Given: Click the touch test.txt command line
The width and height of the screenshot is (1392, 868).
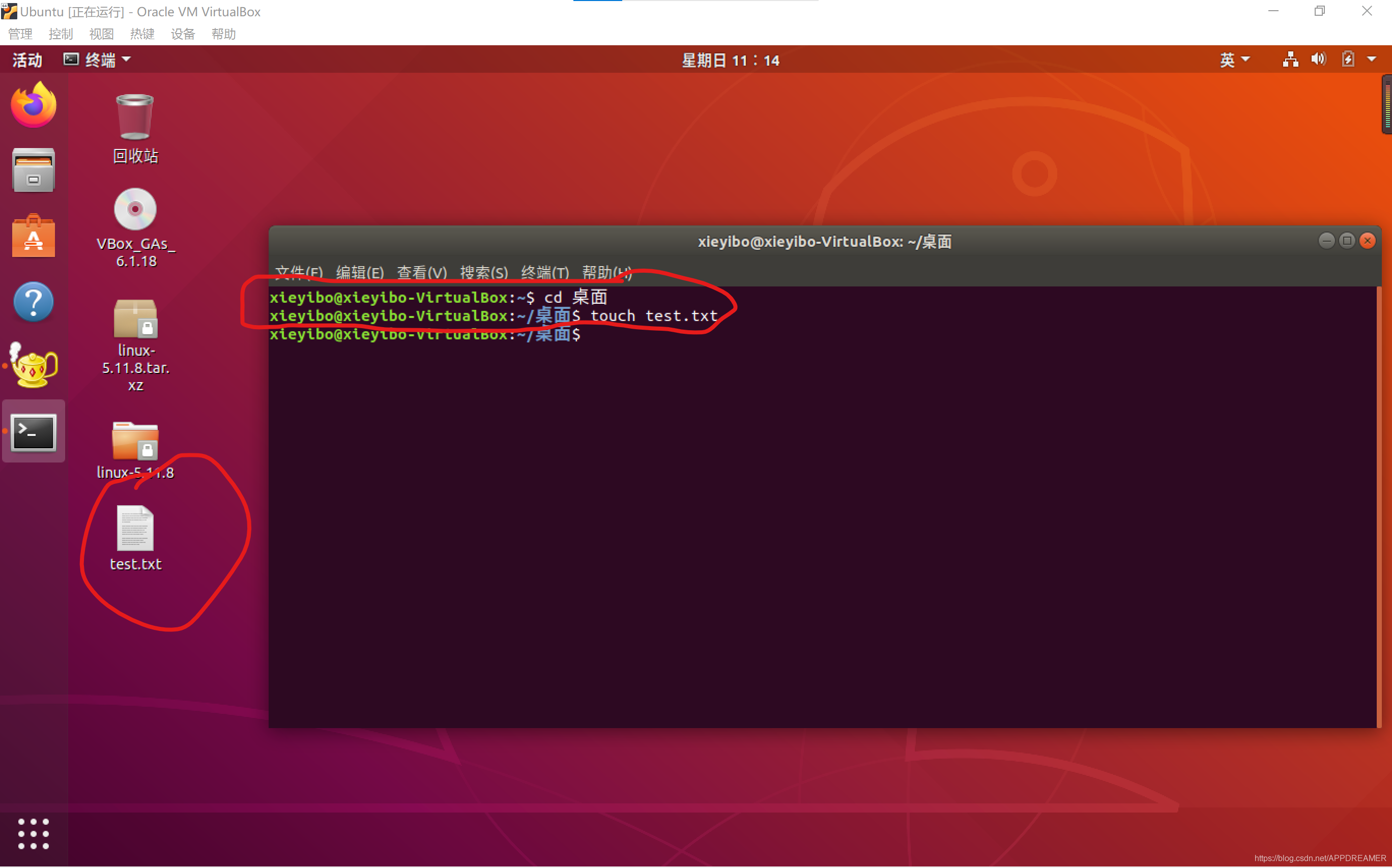Looking at the screenshot, I should coord(494,316).
